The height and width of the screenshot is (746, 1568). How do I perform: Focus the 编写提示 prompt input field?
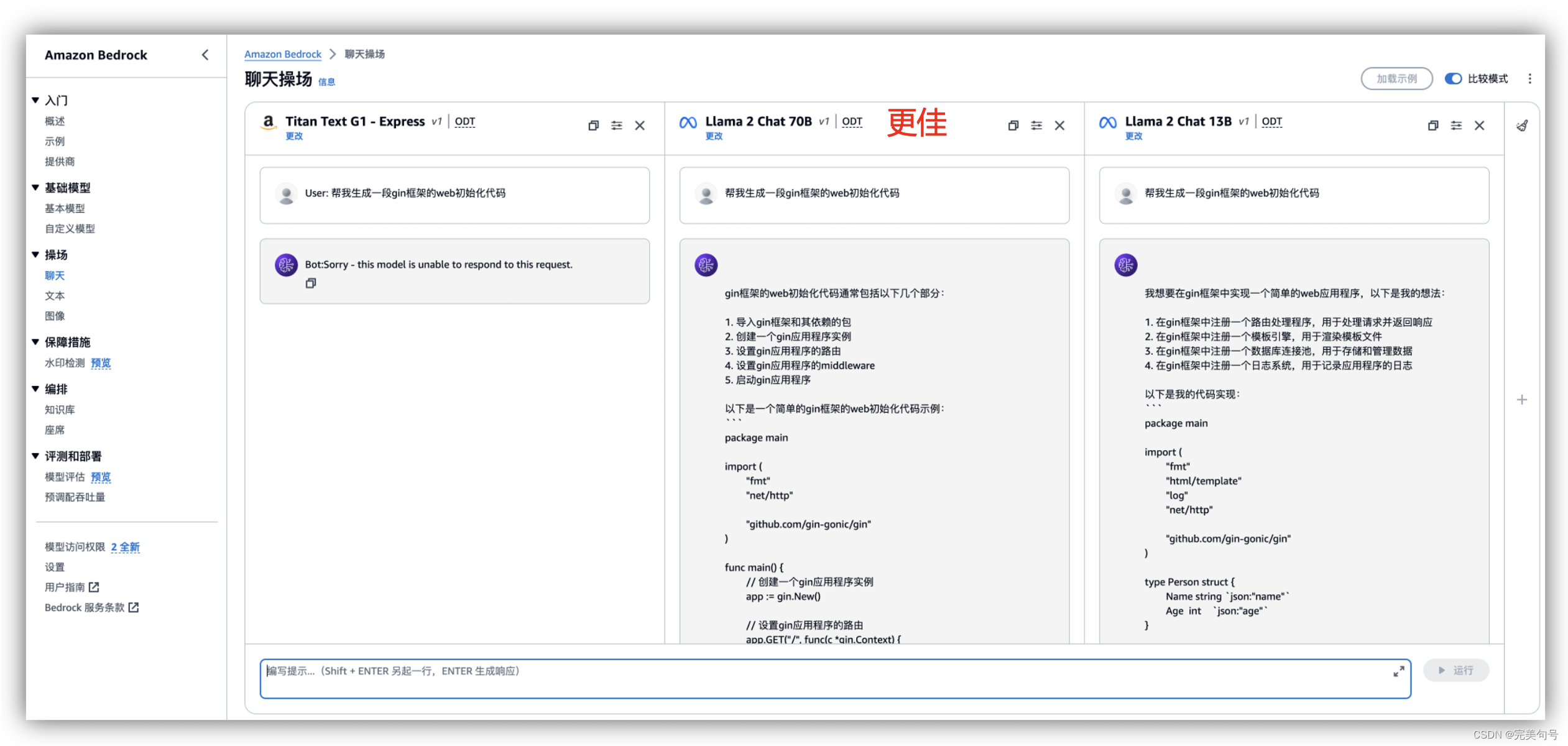(835, 678)
